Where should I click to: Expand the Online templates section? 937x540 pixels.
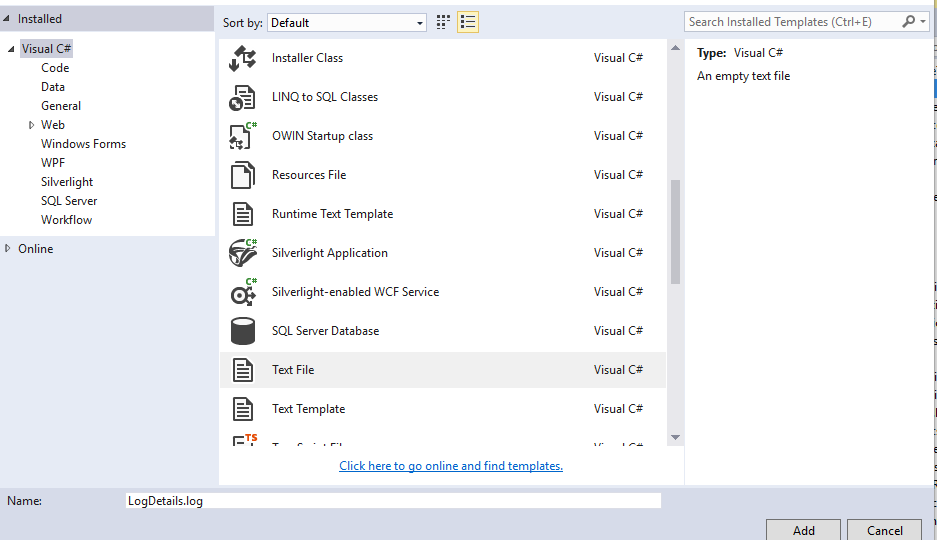pos(9,249)
